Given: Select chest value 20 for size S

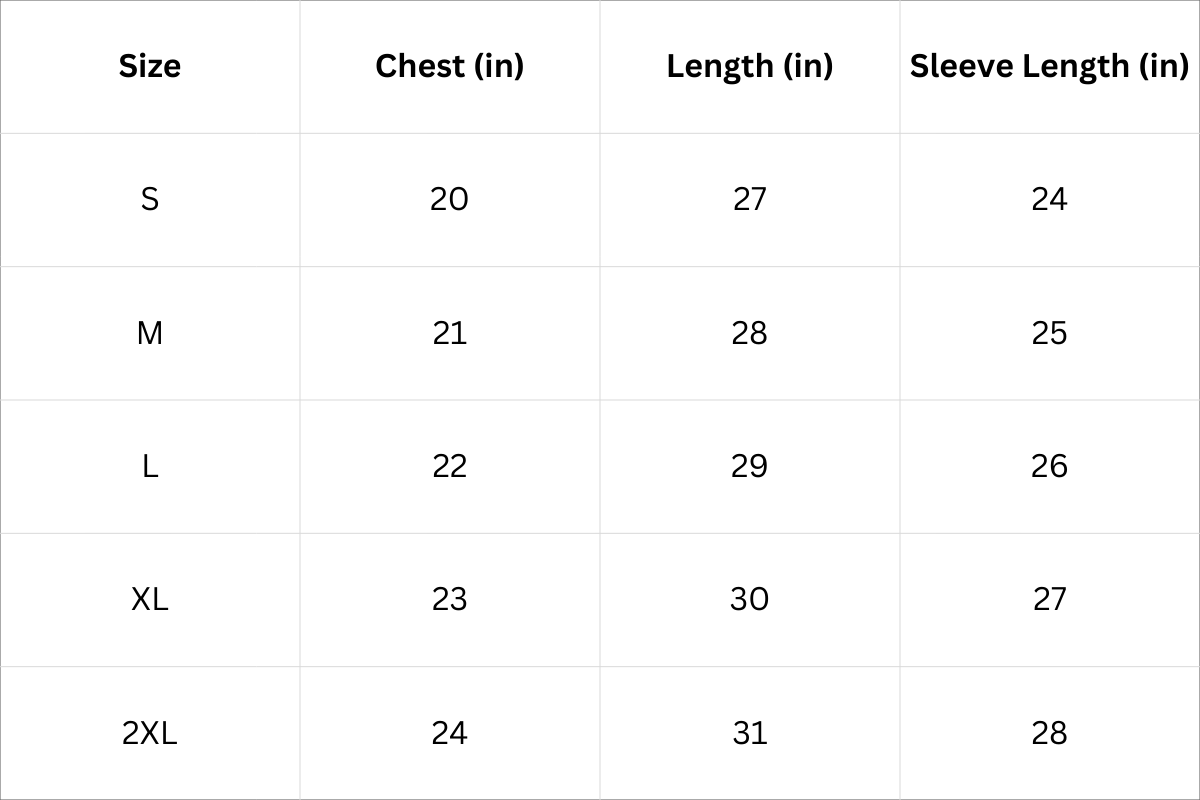Looking at the screenshot, I should tap(449, 200).
